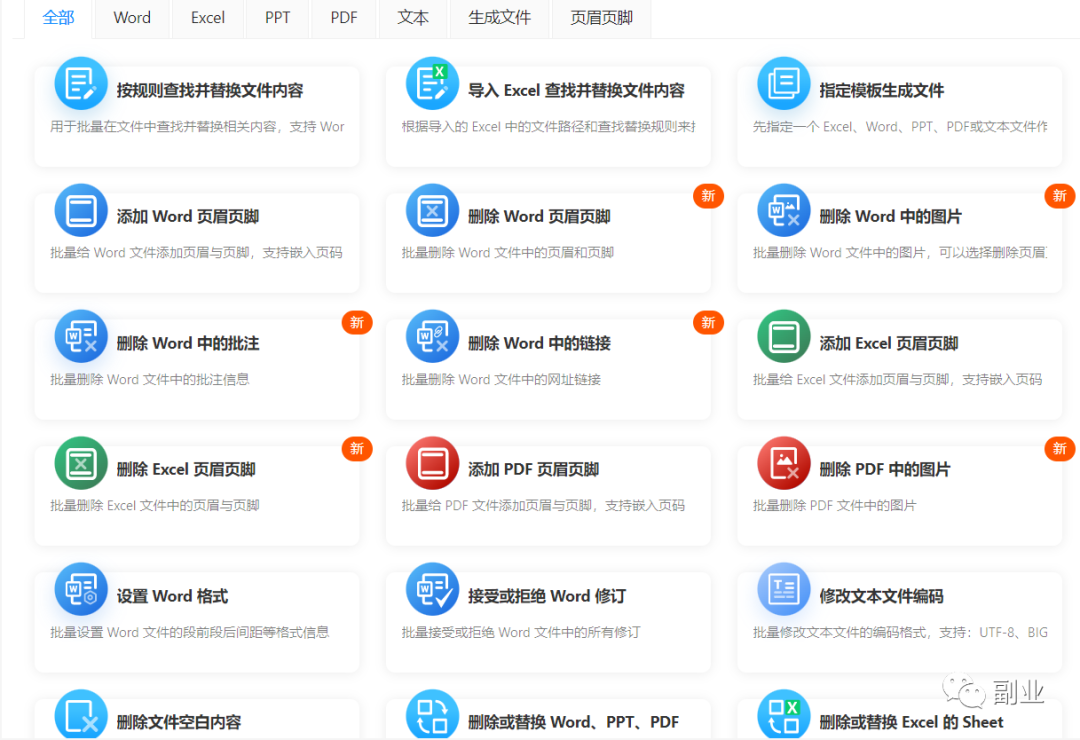Select the 删除 Word 中的批注 icon
The width and height of the screenshot is (1080, 740).
tap(80, 336)
